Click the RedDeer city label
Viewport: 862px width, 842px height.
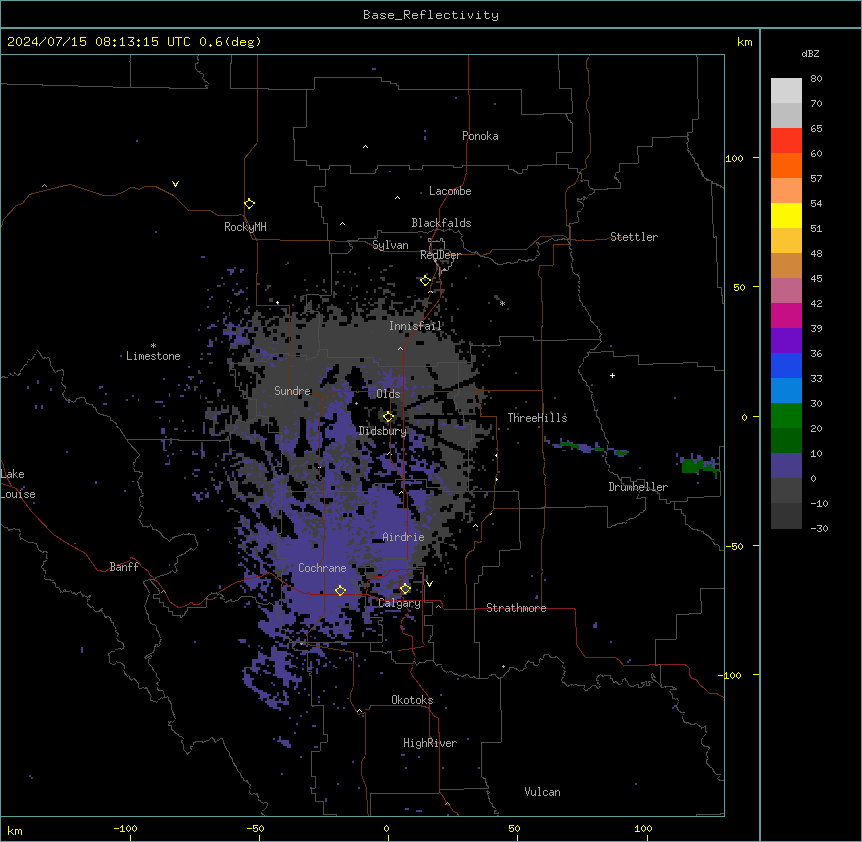tap(440, 255)
